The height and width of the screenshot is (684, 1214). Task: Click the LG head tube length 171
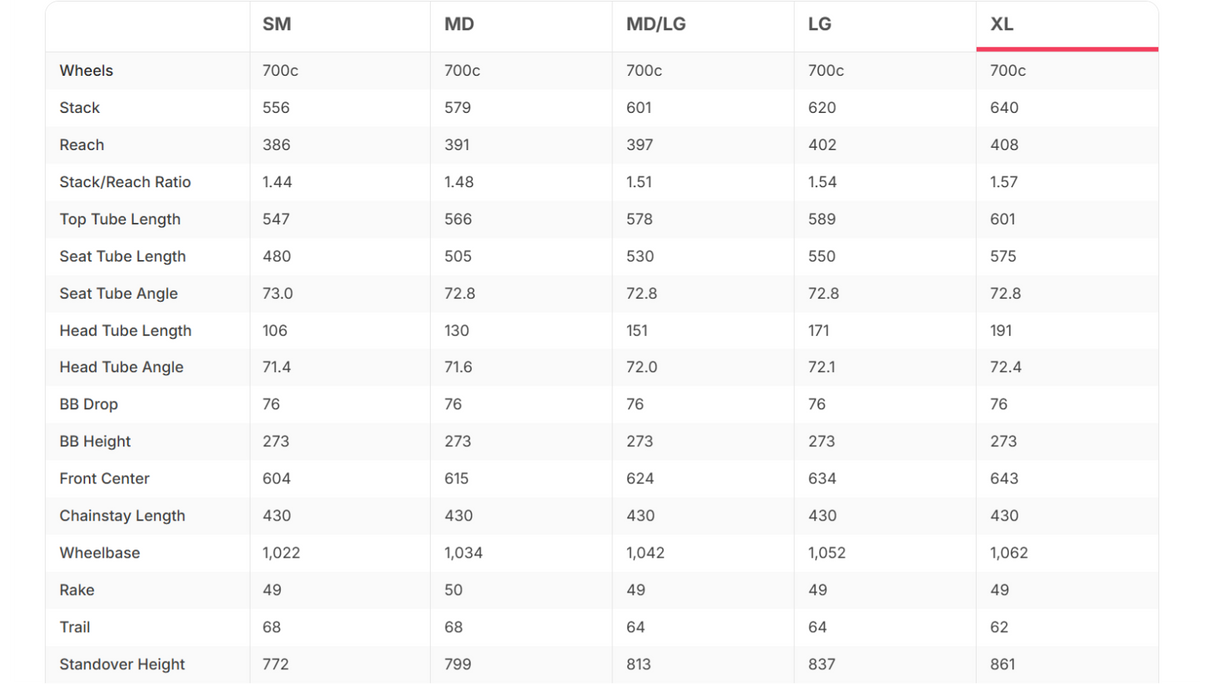click(x=819, y=330)
